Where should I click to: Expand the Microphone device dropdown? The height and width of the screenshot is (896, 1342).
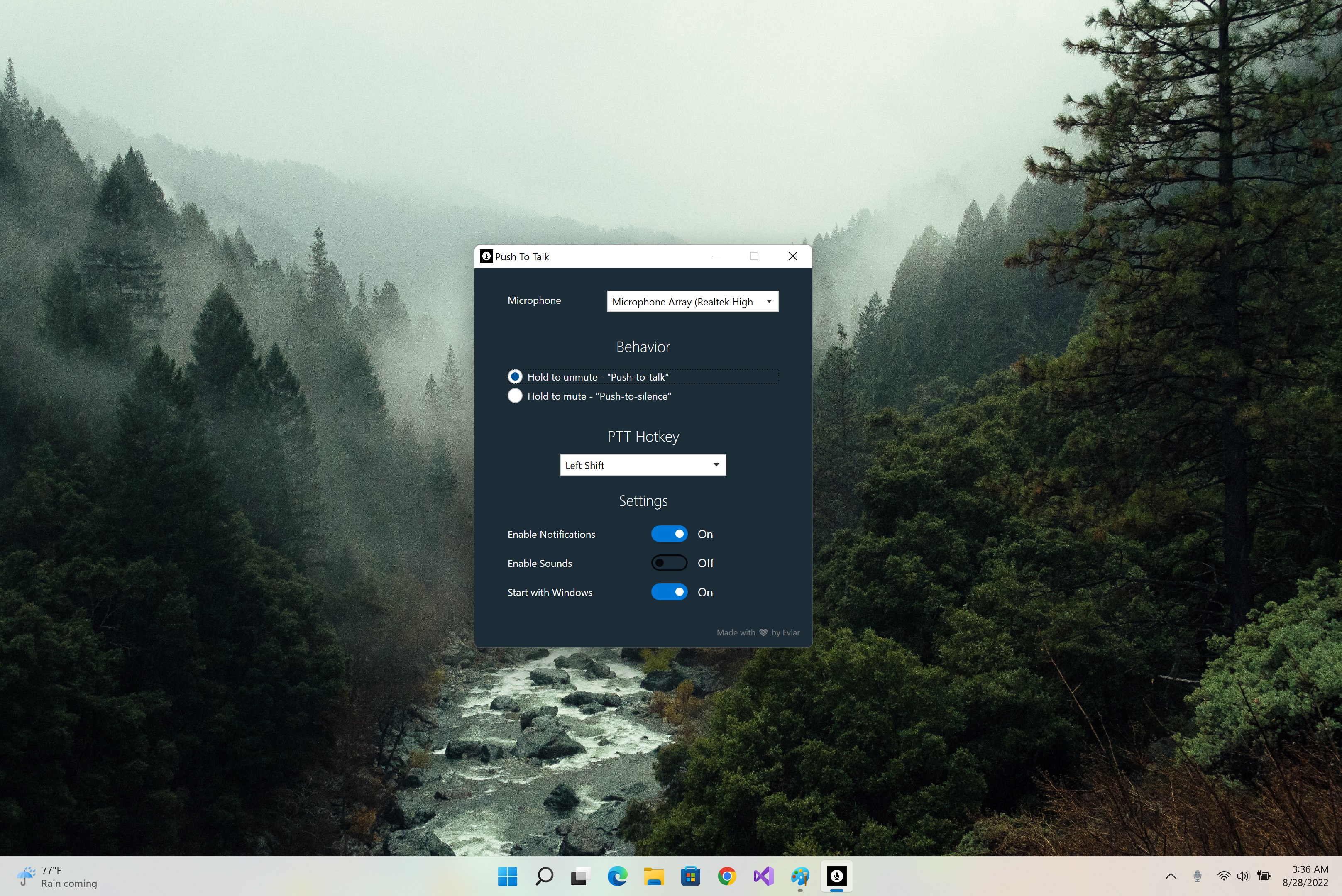pyautogui.click(x=693, y=302)
